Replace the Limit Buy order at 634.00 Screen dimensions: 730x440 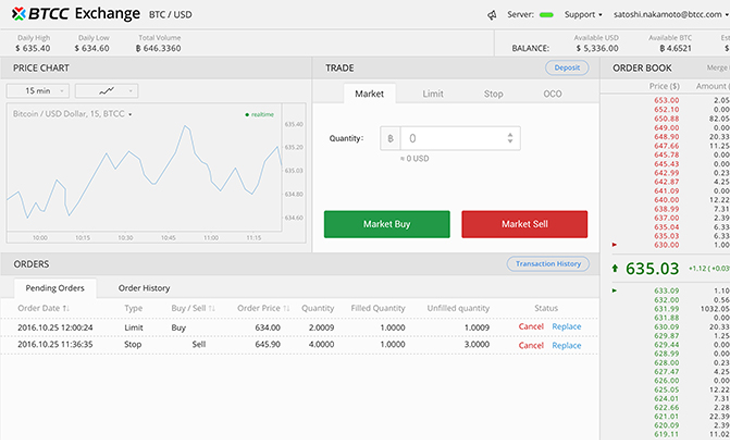coord(567,327)
